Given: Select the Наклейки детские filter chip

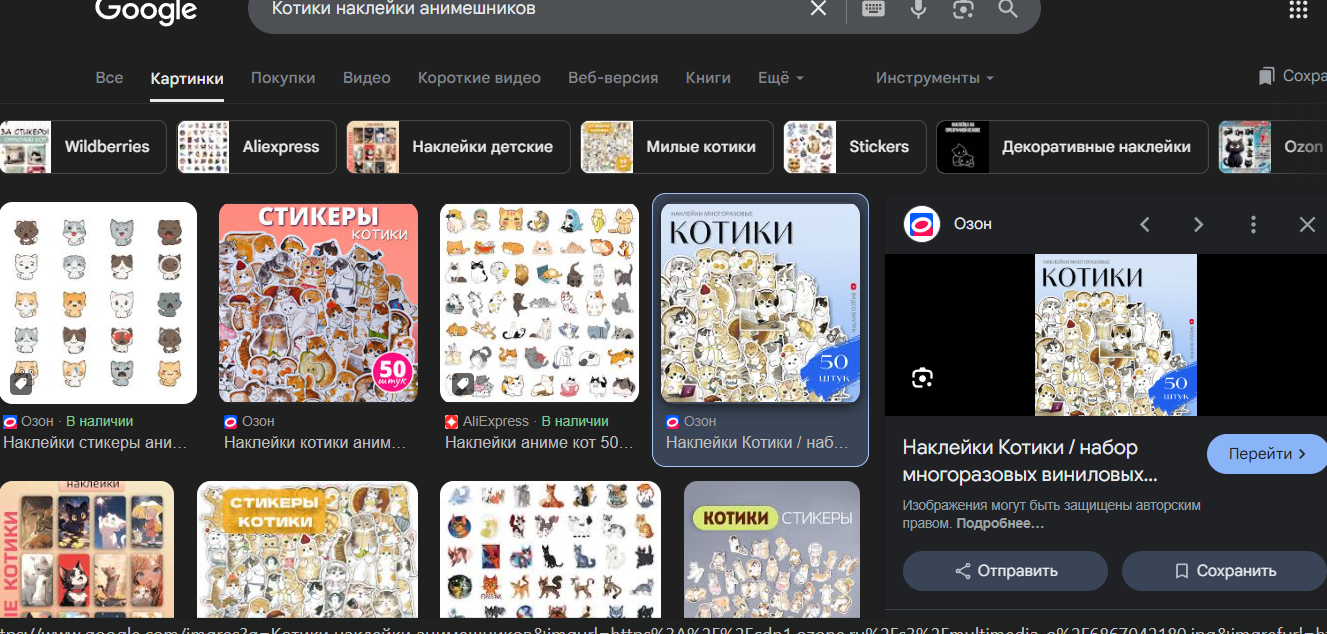Looking at the screenshot, I should pyautogui.click(x=458, y=147).
